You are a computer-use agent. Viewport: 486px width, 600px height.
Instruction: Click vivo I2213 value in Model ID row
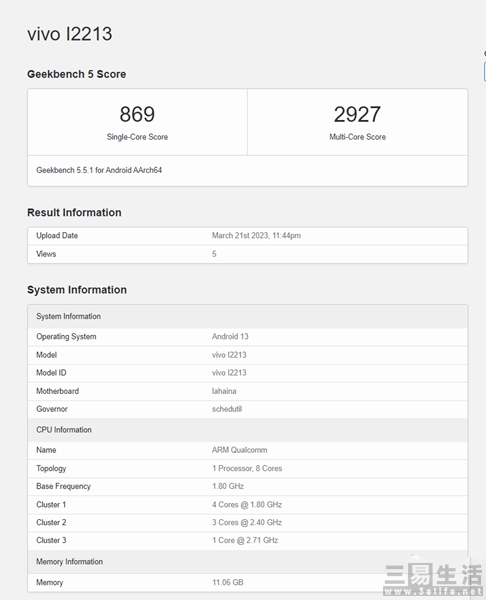[229, 373]
